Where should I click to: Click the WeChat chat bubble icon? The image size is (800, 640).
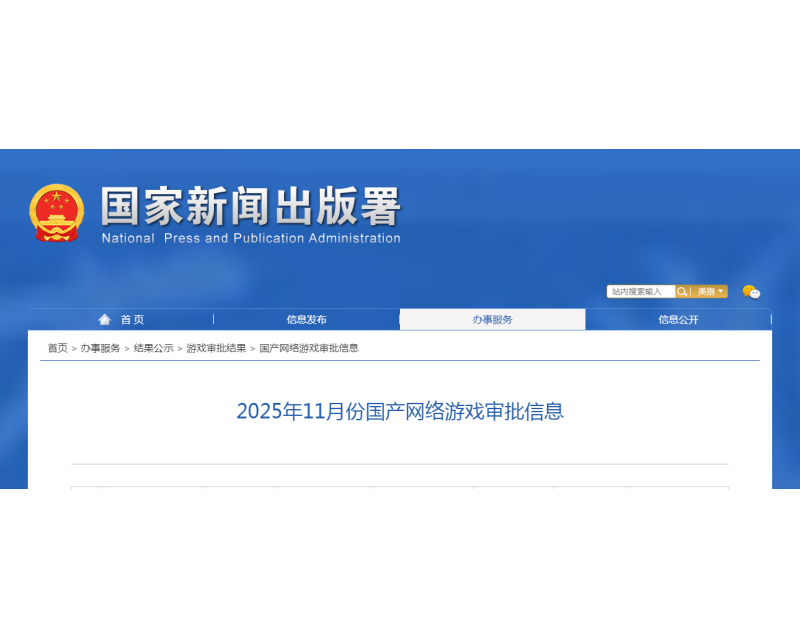click(x=749, y=293)
